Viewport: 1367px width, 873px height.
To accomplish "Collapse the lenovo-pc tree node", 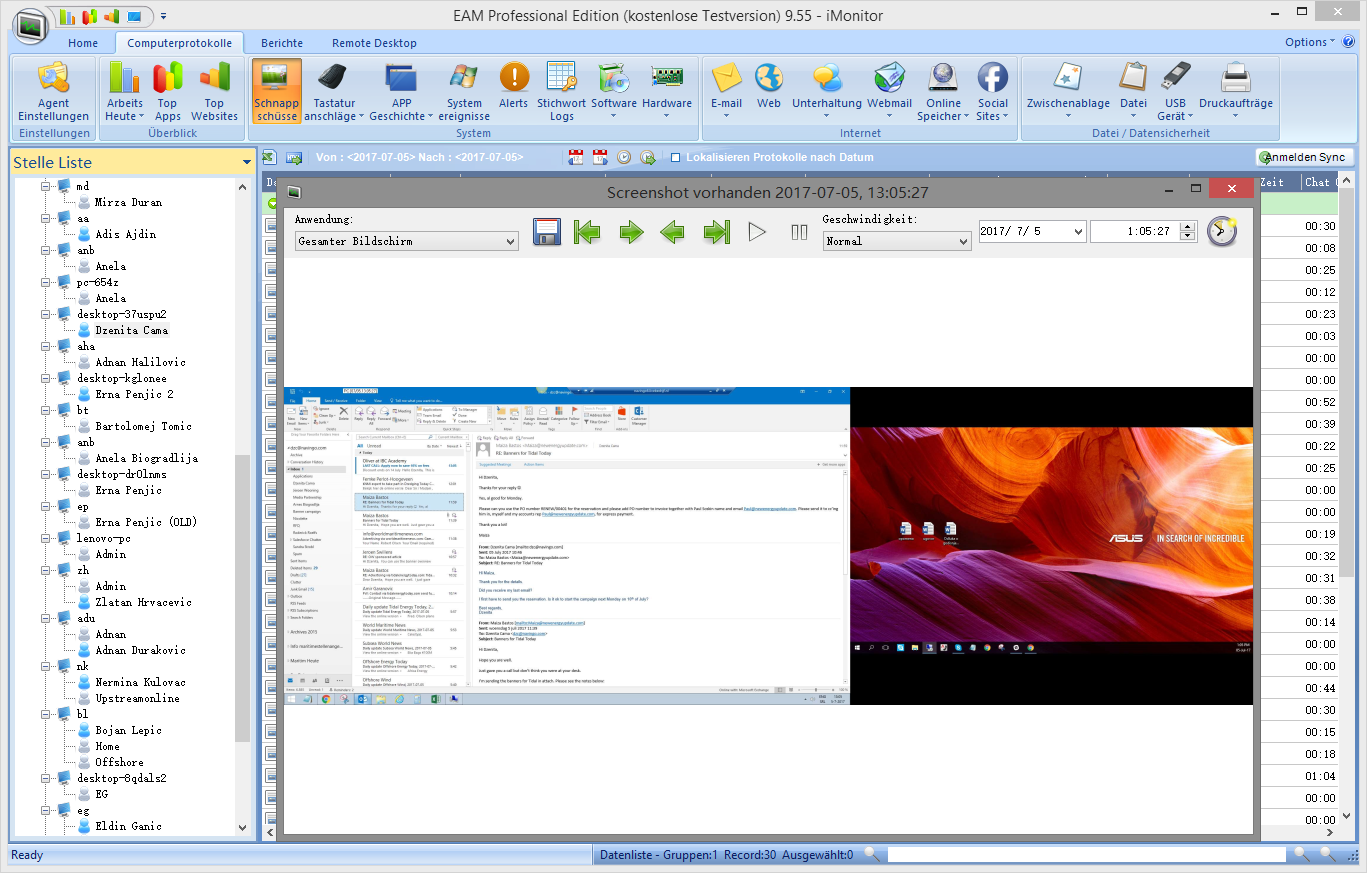I will click(x=45, y=538).
